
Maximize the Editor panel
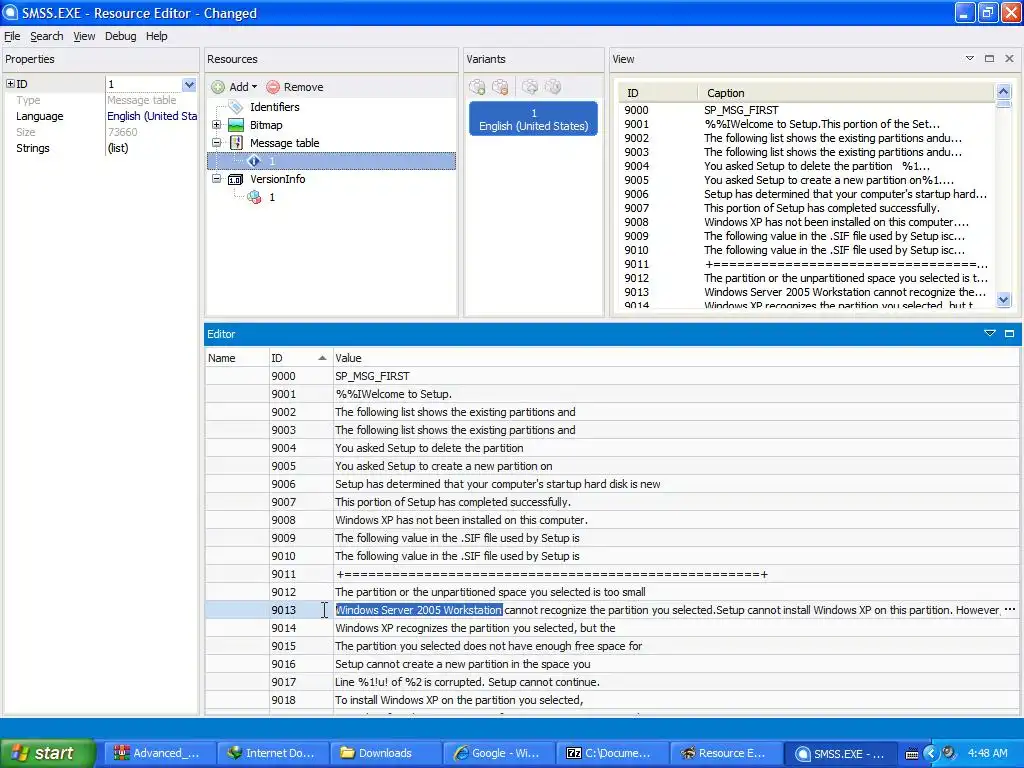point(1009,334)
